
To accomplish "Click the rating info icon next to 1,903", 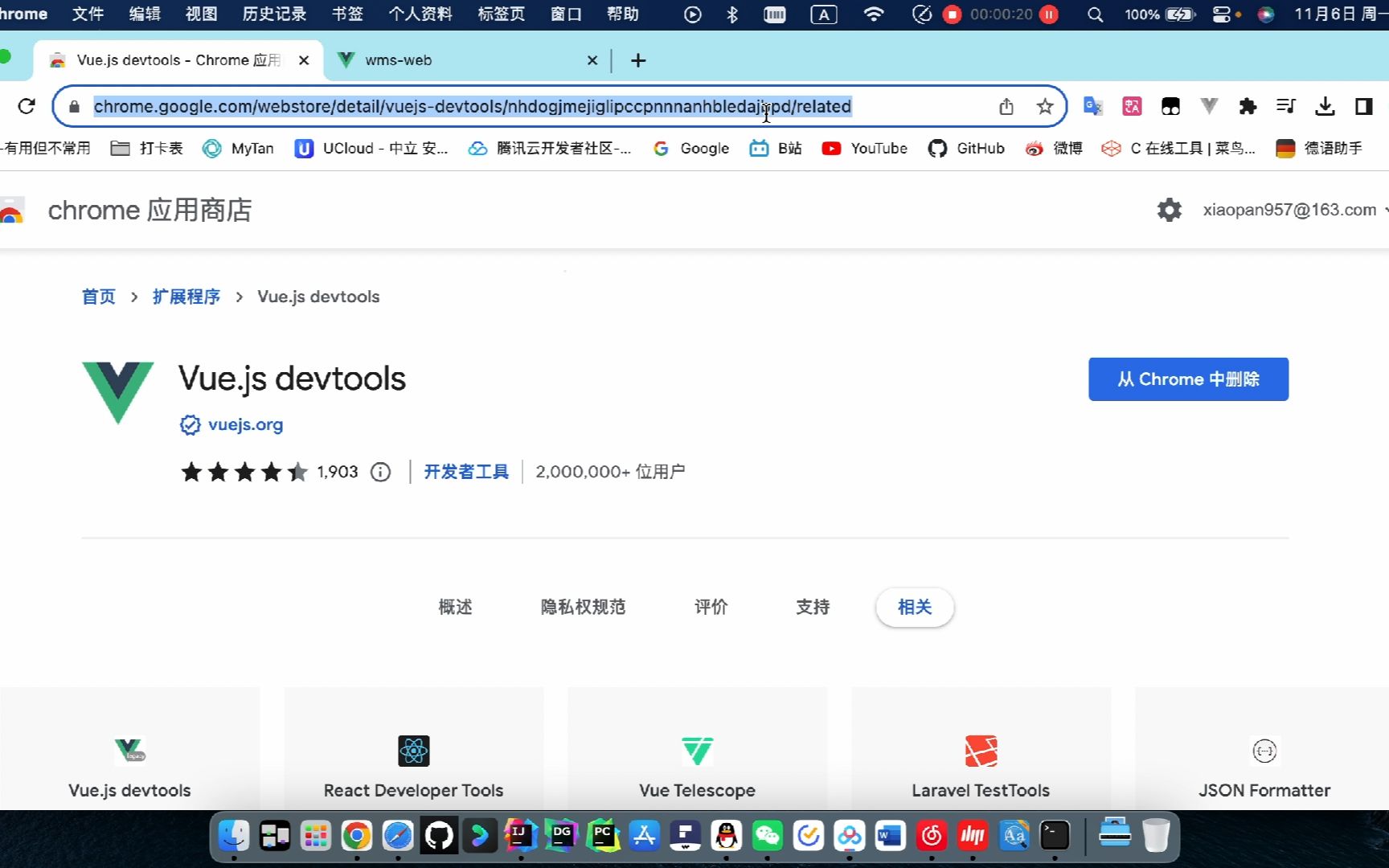I will [x=380, y=472].
